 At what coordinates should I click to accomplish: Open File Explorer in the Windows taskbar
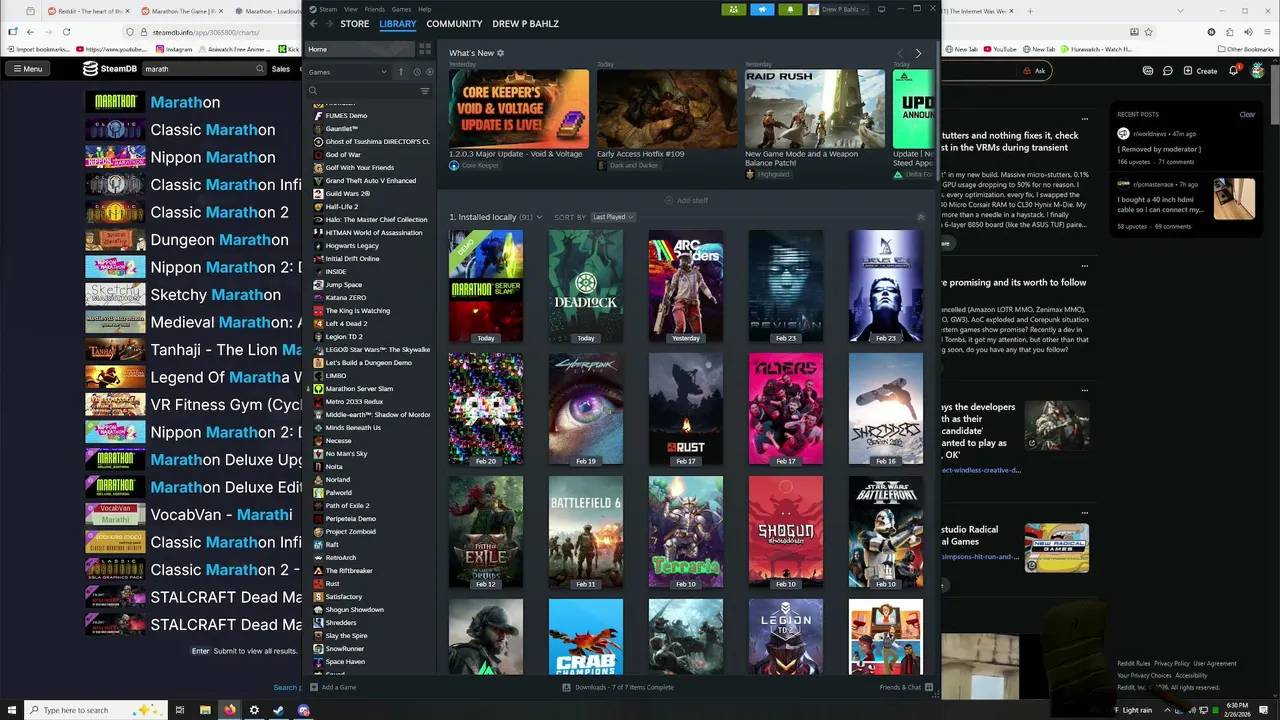(x=205, y=710)
